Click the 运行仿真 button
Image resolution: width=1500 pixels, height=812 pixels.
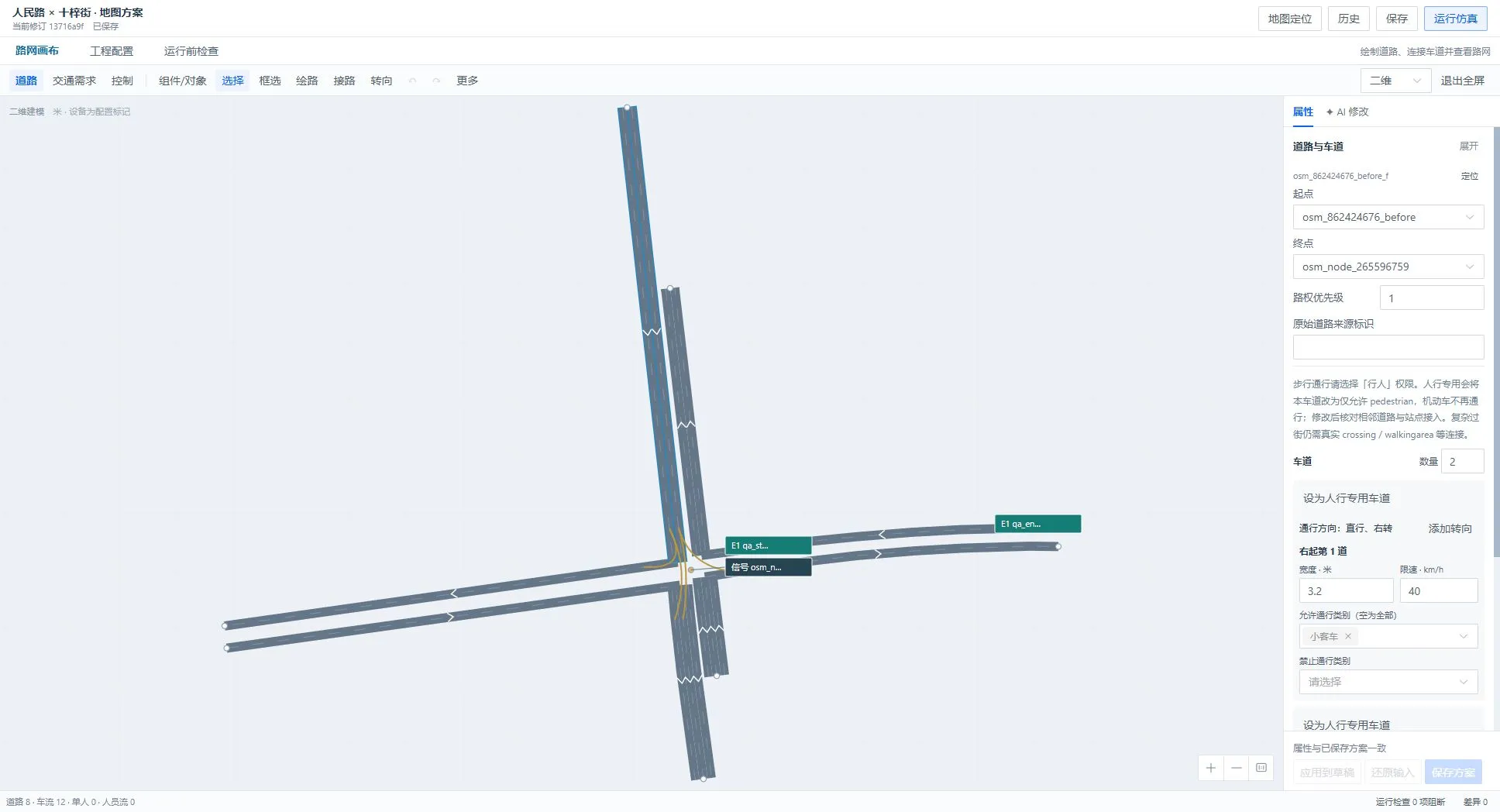pos(1455,19)
